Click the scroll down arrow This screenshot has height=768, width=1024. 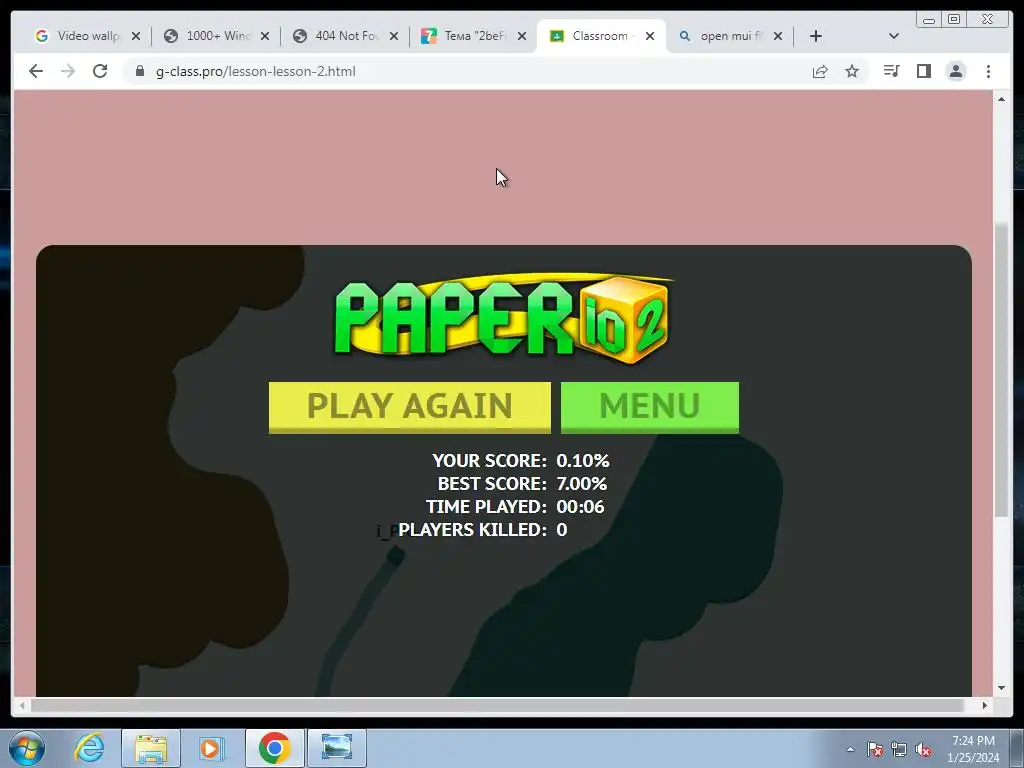pyautogui.click(x=1001, y=688)
